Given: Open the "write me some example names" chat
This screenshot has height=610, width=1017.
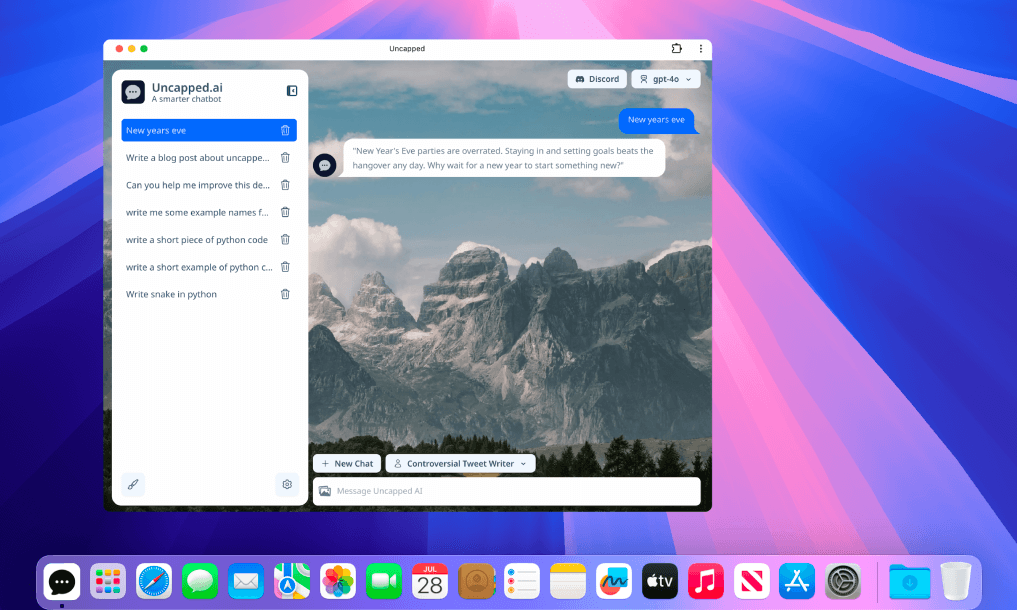Looking at the screenshot, I should [x=197, y=212].
